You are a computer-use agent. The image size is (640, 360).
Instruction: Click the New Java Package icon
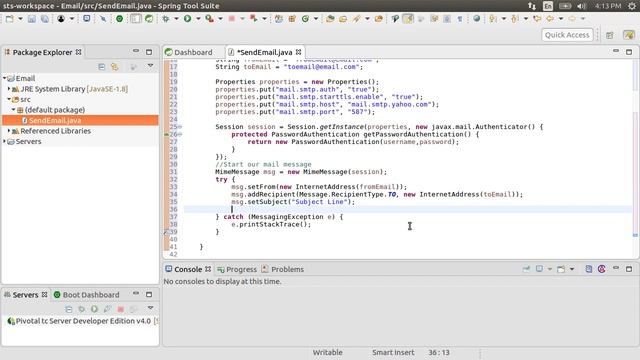pyautogui.click(x=292, y=19)
